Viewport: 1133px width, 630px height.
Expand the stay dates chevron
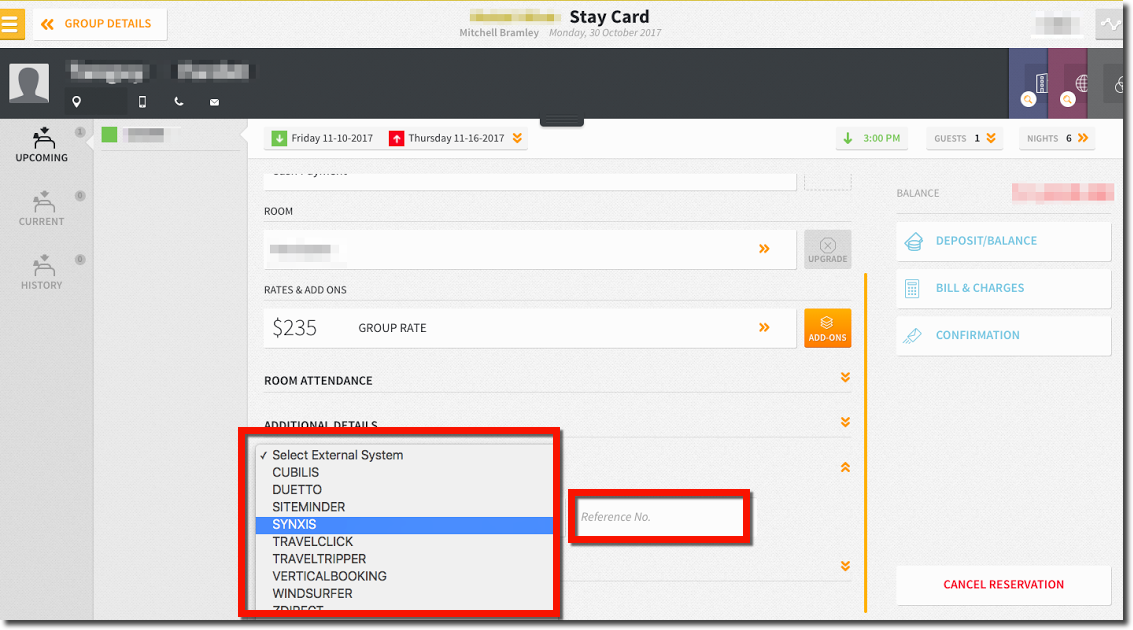coord(517,138)
